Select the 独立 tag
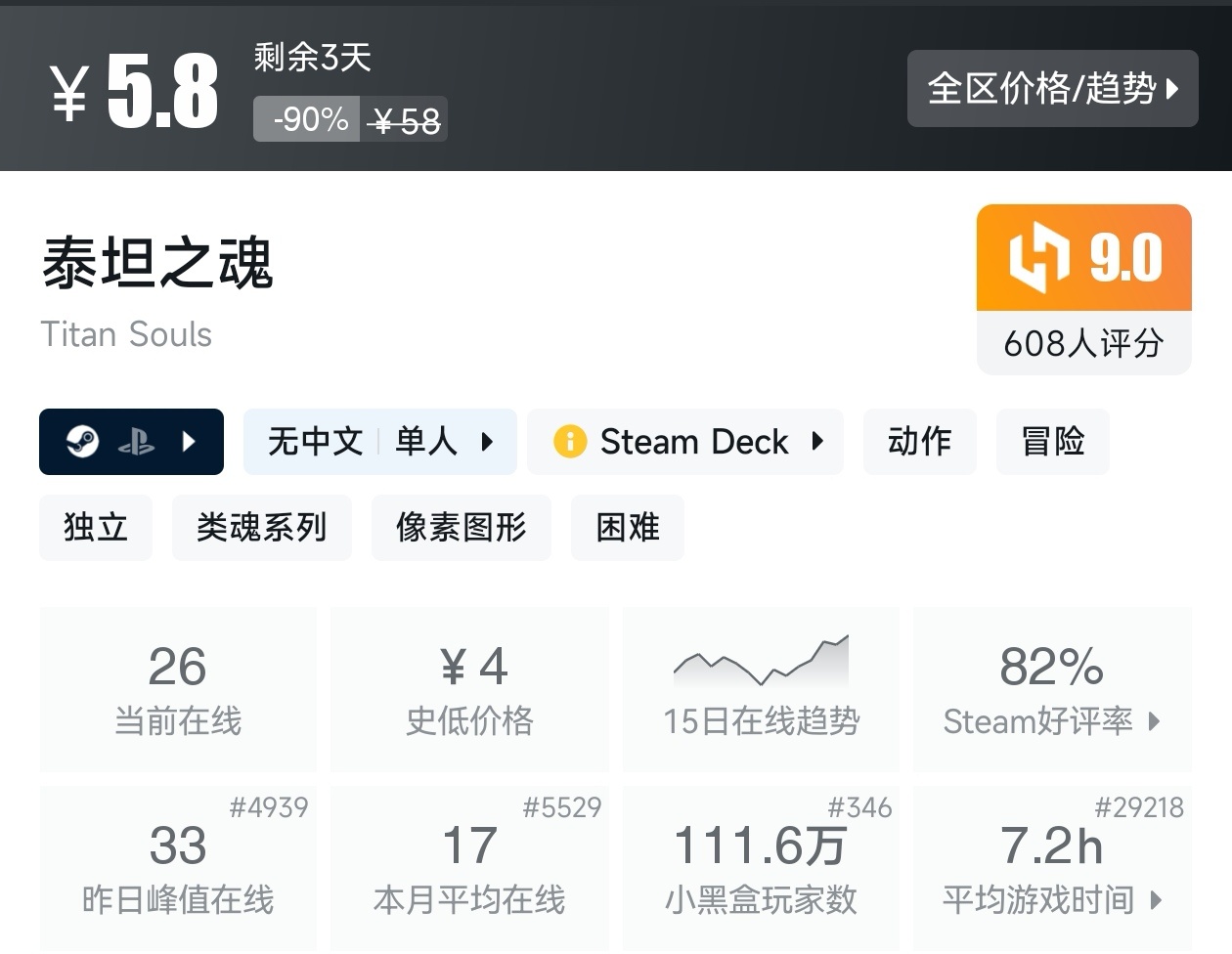This screenshot has width=1232, height=954. pos(96,528)
